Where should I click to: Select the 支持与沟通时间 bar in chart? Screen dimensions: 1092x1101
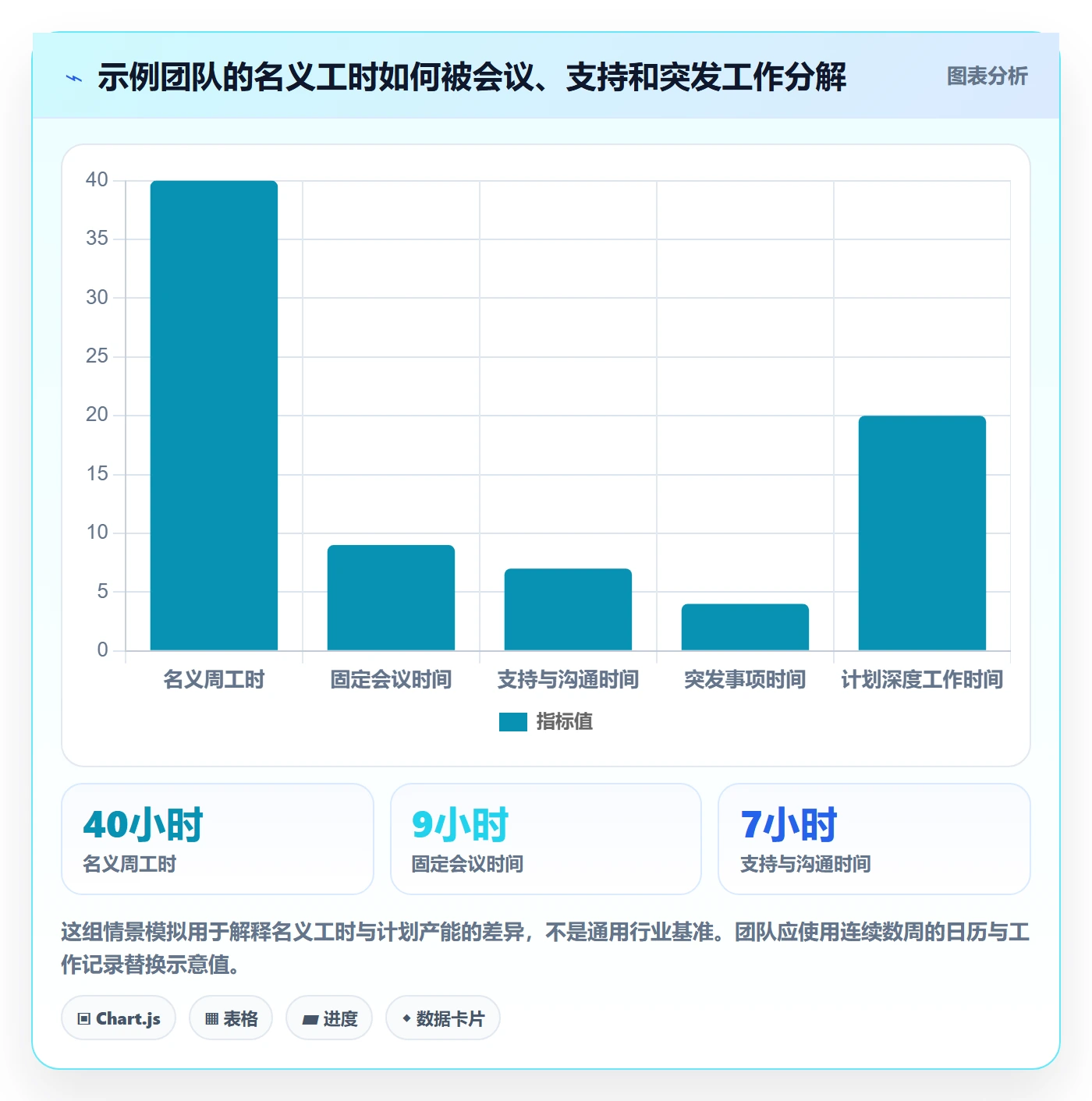point(568,610)
